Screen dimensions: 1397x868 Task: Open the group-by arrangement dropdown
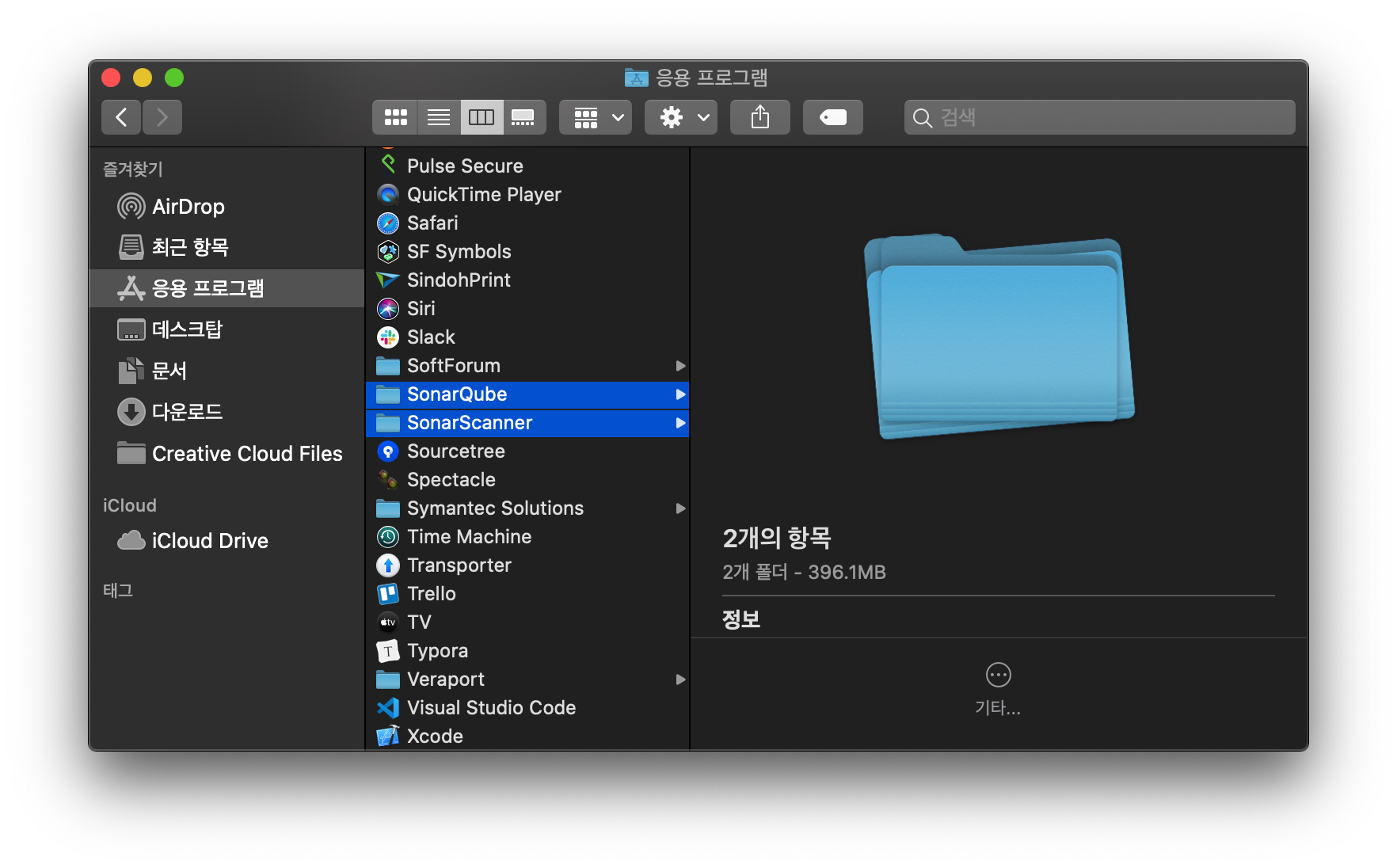596,117
